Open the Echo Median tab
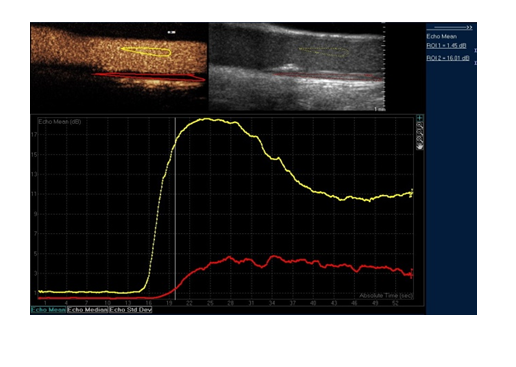The width and height of the screenshot is (516, 367). coord(88,310)
